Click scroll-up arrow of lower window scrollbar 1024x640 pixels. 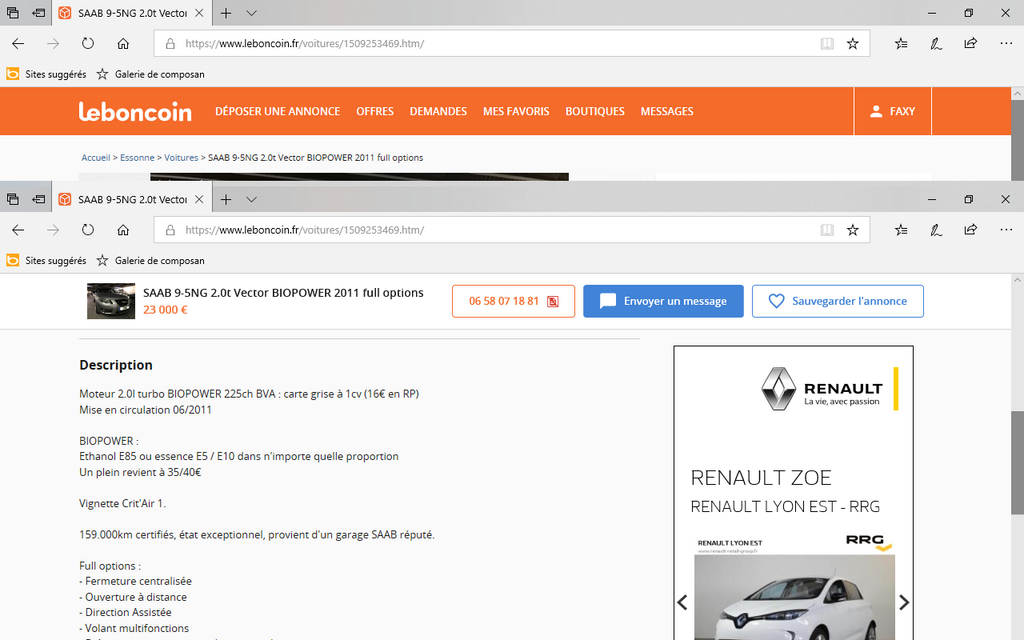pos(1017,280)
